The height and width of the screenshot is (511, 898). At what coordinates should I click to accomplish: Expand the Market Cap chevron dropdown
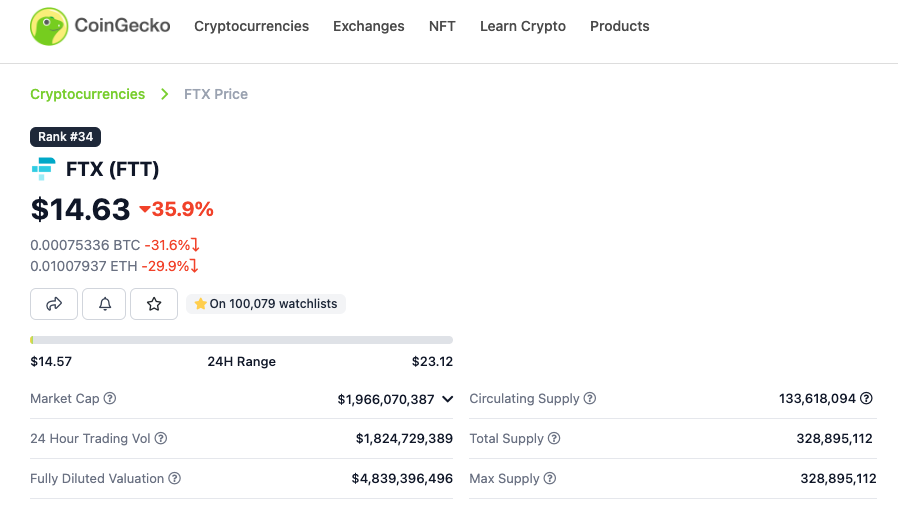[446, 399]
